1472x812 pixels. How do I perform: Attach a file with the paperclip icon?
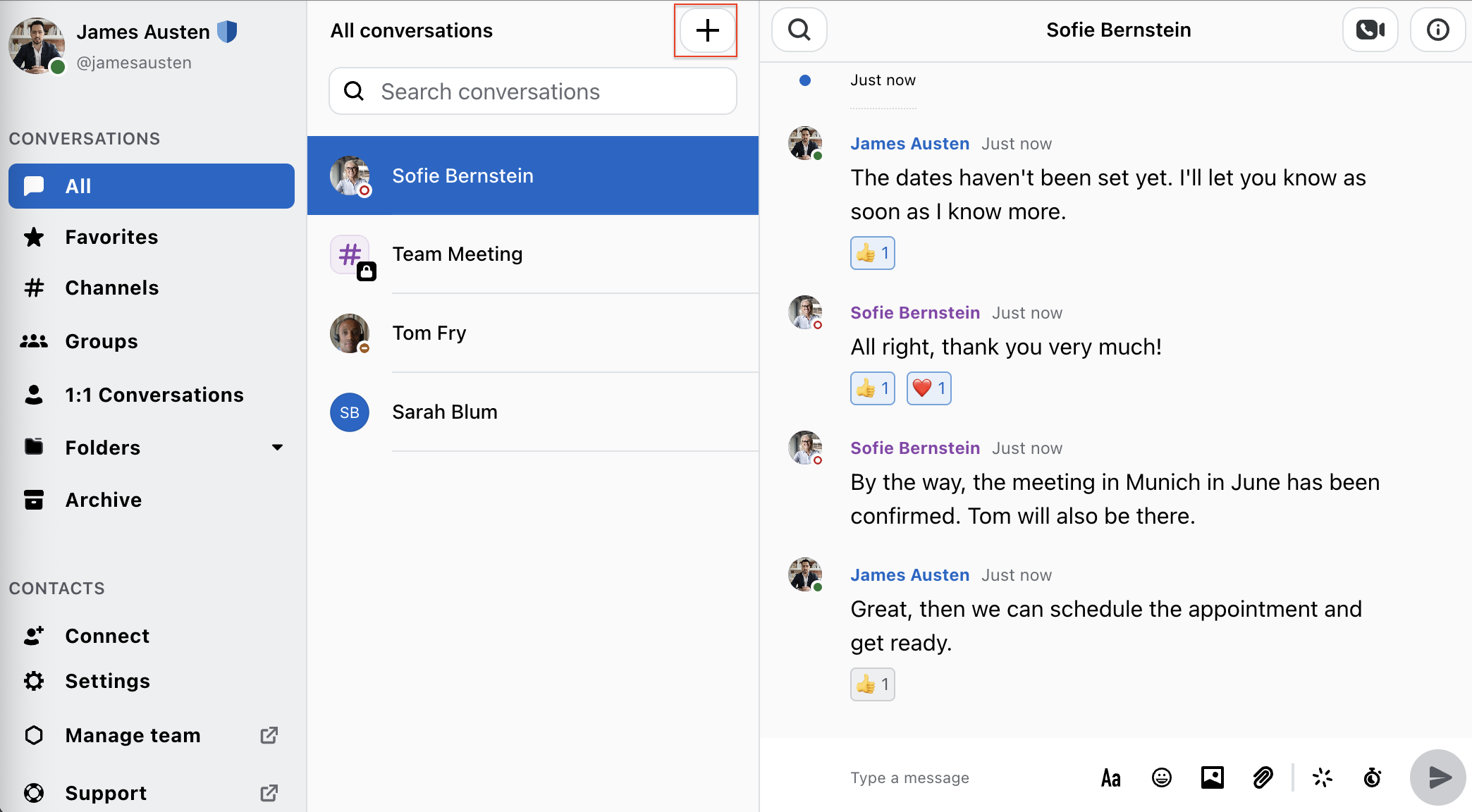(1263, 777)
